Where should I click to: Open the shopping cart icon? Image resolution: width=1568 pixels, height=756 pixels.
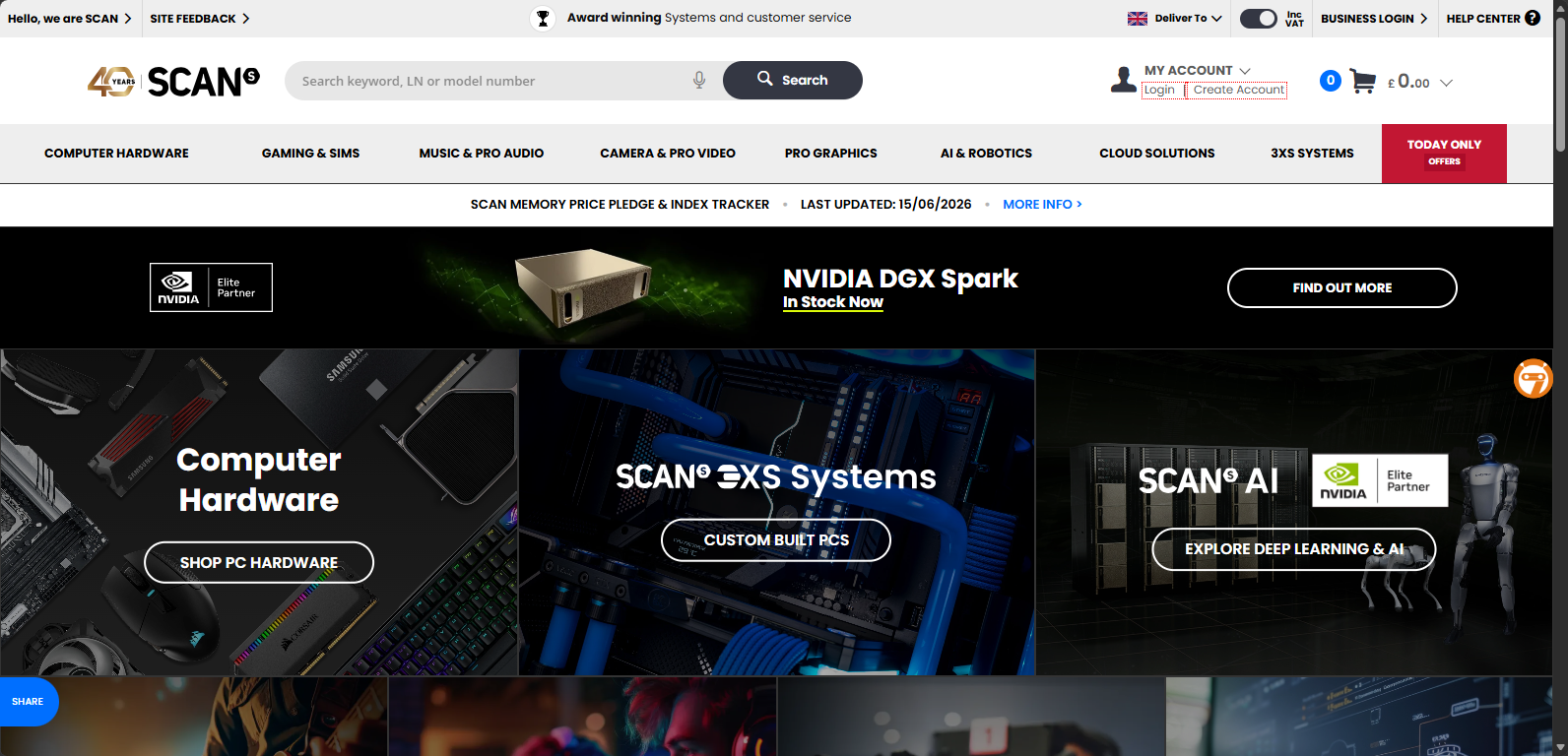[1363, 82]
